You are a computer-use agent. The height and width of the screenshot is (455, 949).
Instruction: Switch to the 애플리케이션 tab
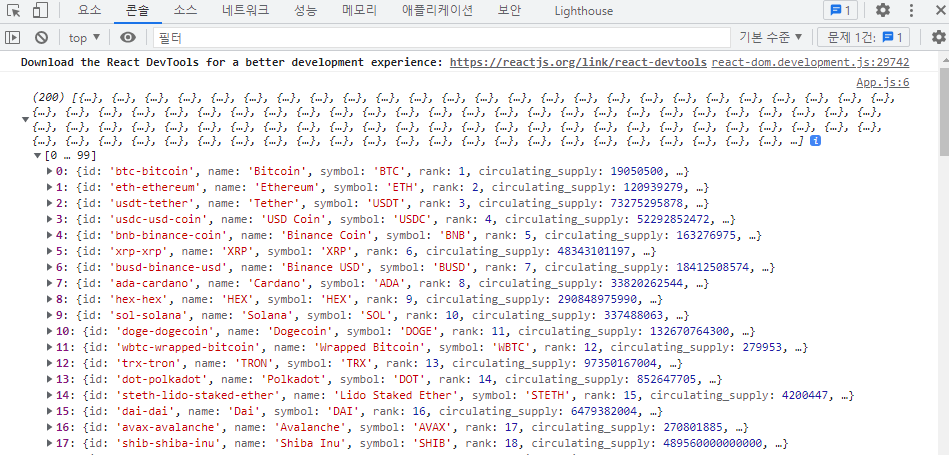437,10
